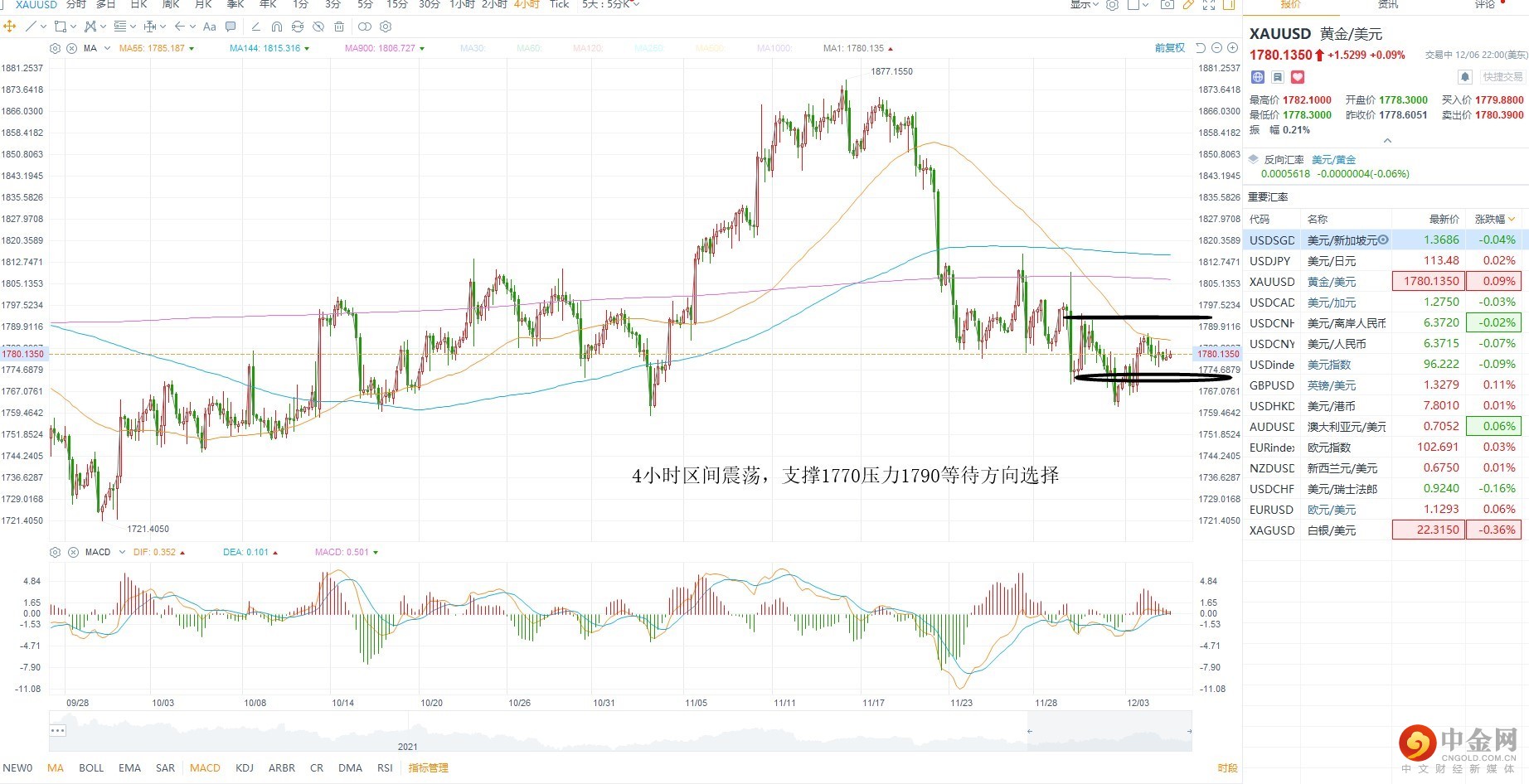Switch to the RSI indicator tab
Image resolution: width=1529 pixels, height=784 pixels.
(x=385, y=768)
